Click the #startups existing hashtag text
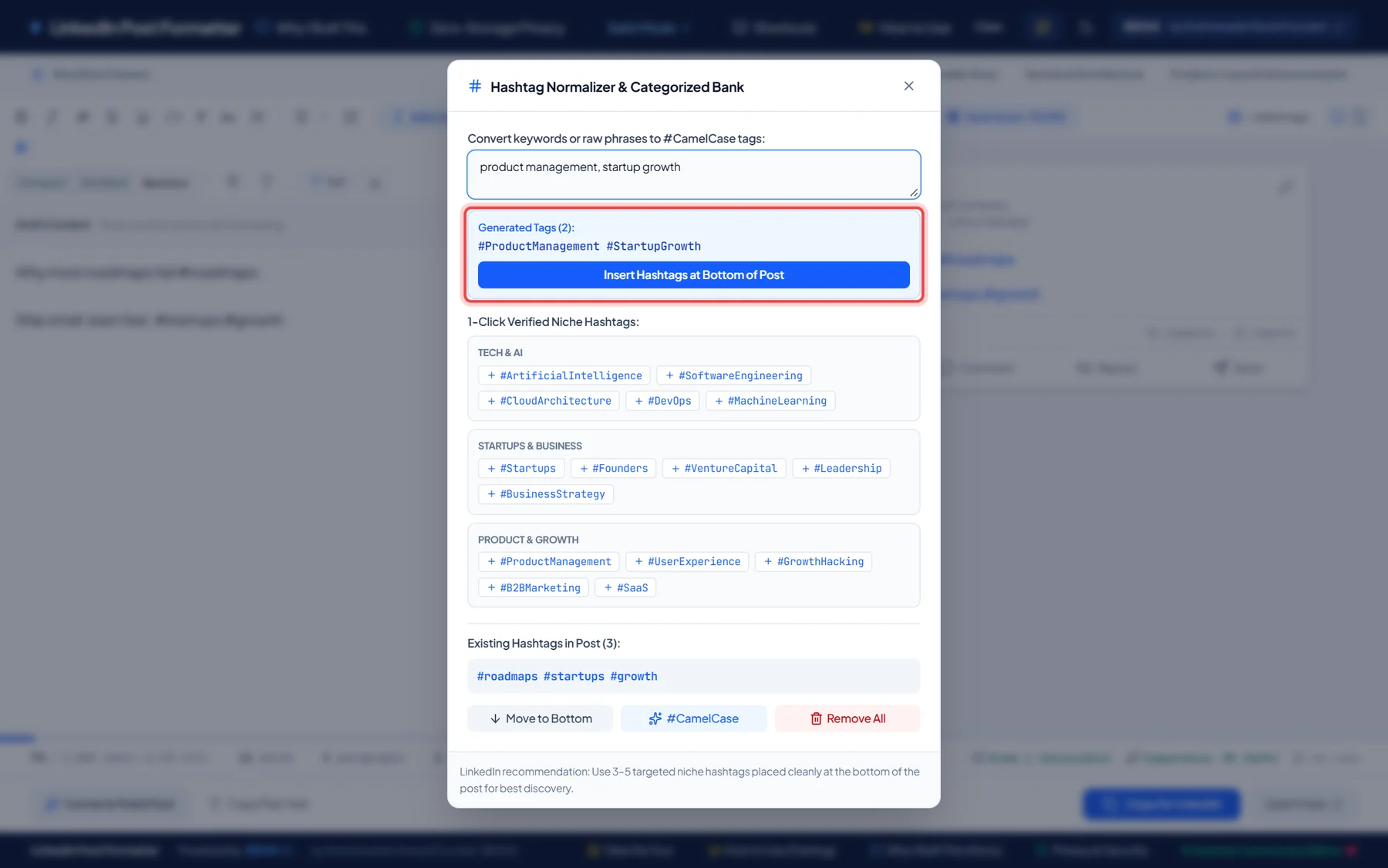This screenshot has width=1388, height=868. pyautogui.click(x=574, y=676)
